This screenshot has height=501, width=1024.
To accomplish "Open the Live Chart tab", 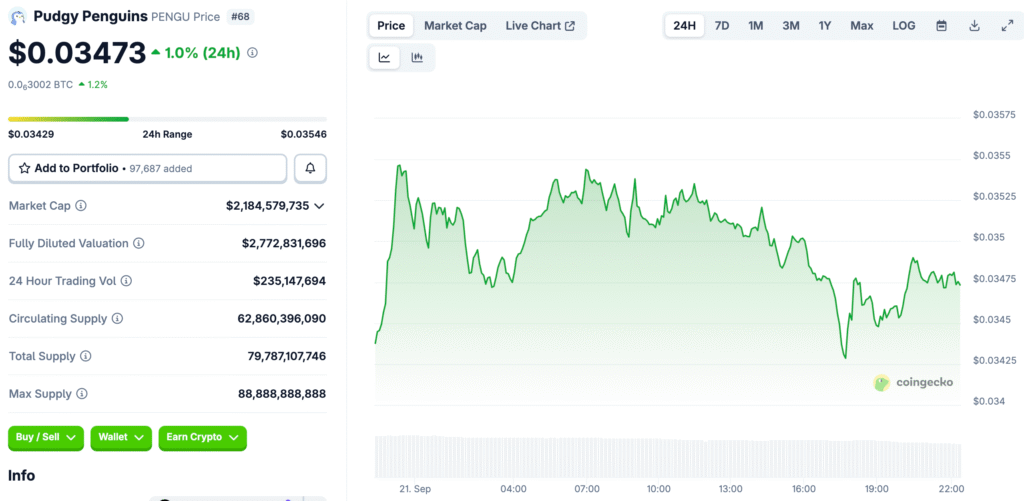I will coord(540,26).
